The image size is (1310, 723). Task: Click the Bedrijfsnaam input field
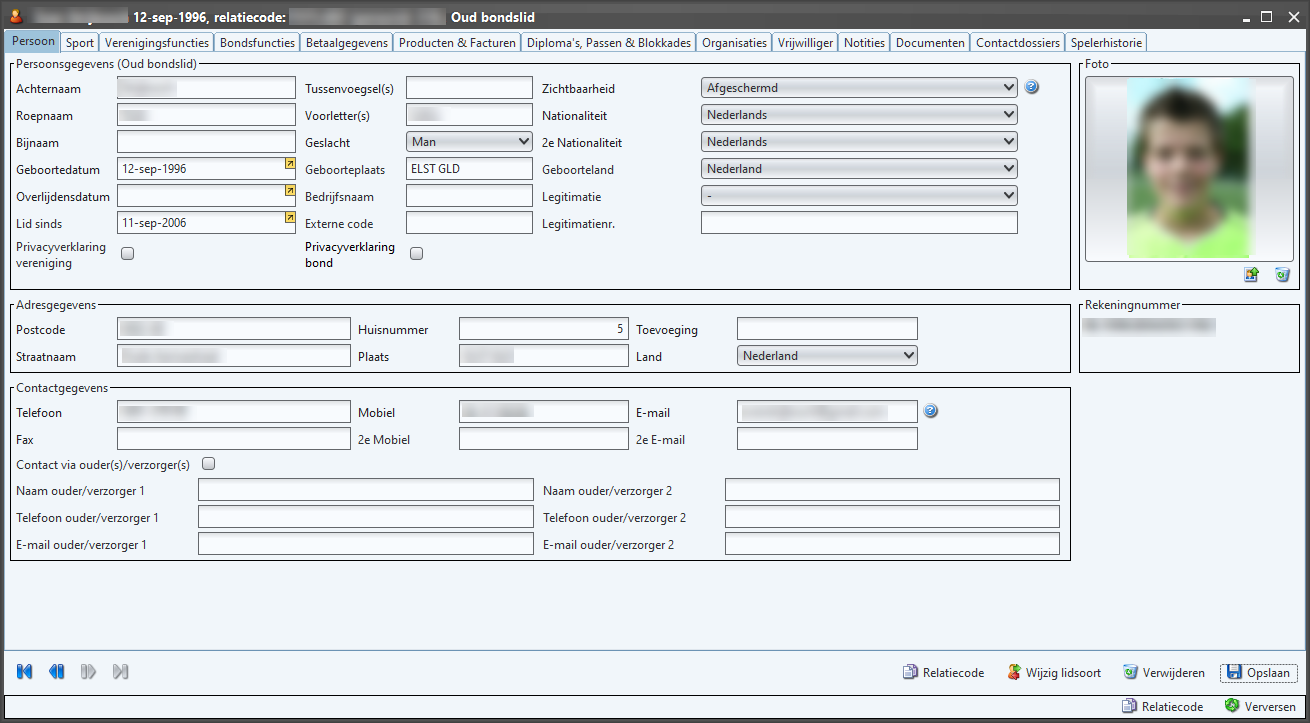pyautogui.click(x=469, y=196)
